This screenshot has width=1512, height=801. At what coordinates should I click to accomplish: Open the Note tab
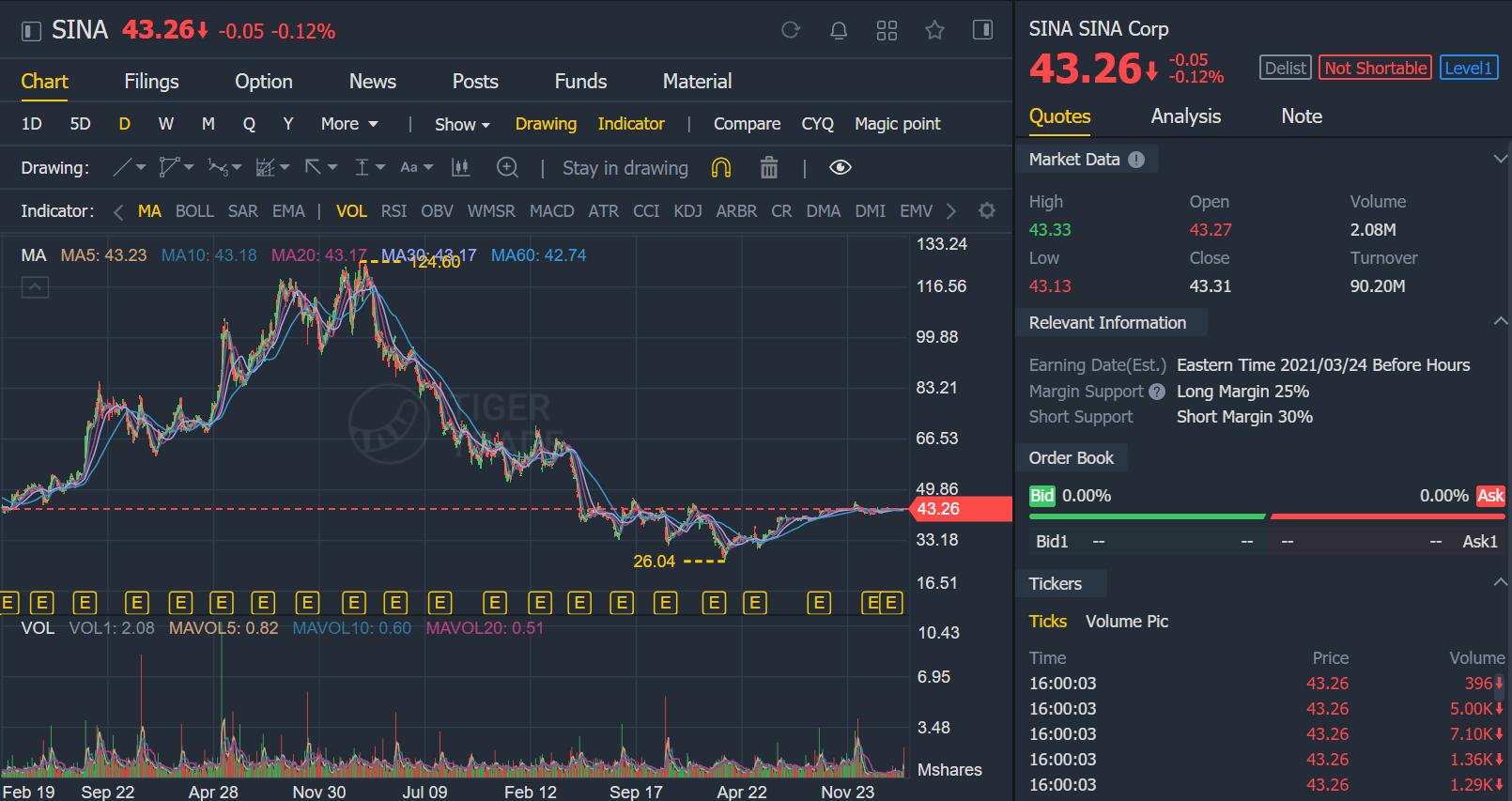tap(1302, 116)
